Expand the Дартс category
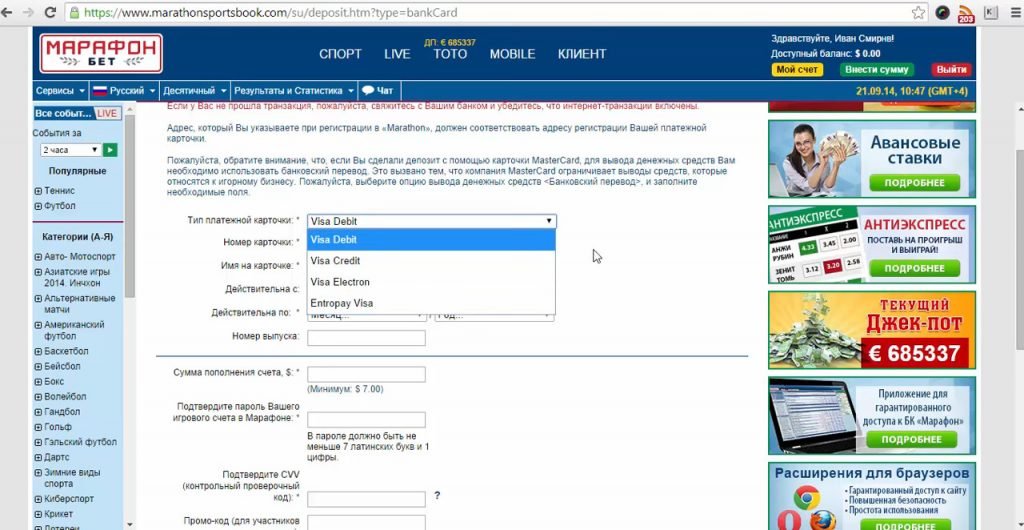The height and width of the screenshot is (530, 1024). point(38,458)
